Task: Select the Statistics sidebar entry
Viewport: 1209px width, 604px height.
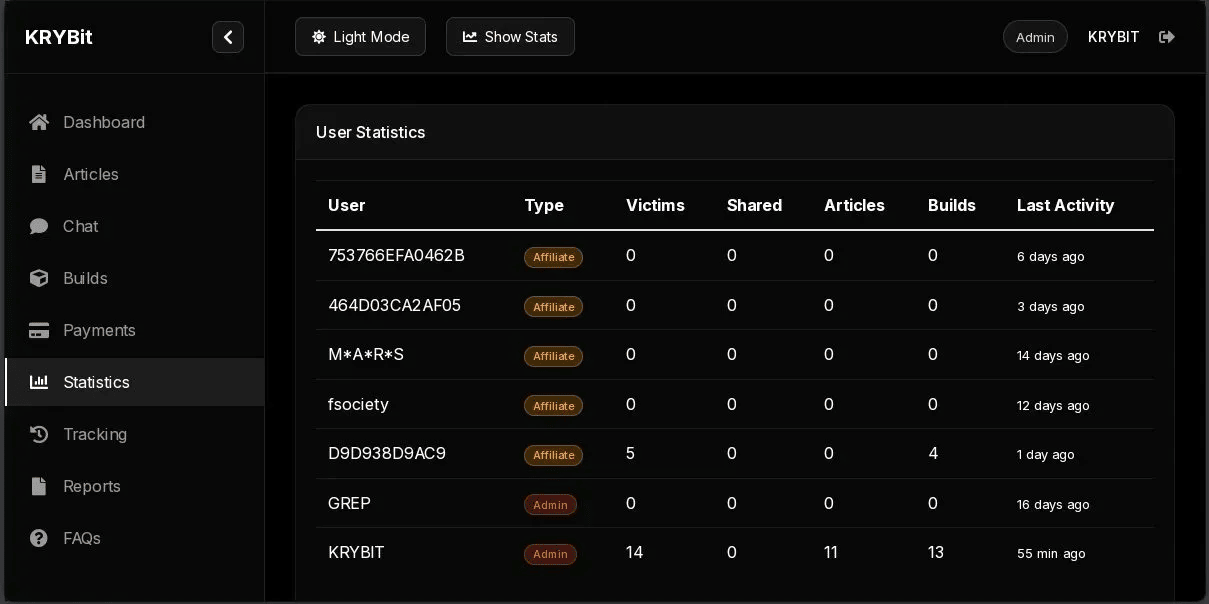Action: [x=96, y=382]
